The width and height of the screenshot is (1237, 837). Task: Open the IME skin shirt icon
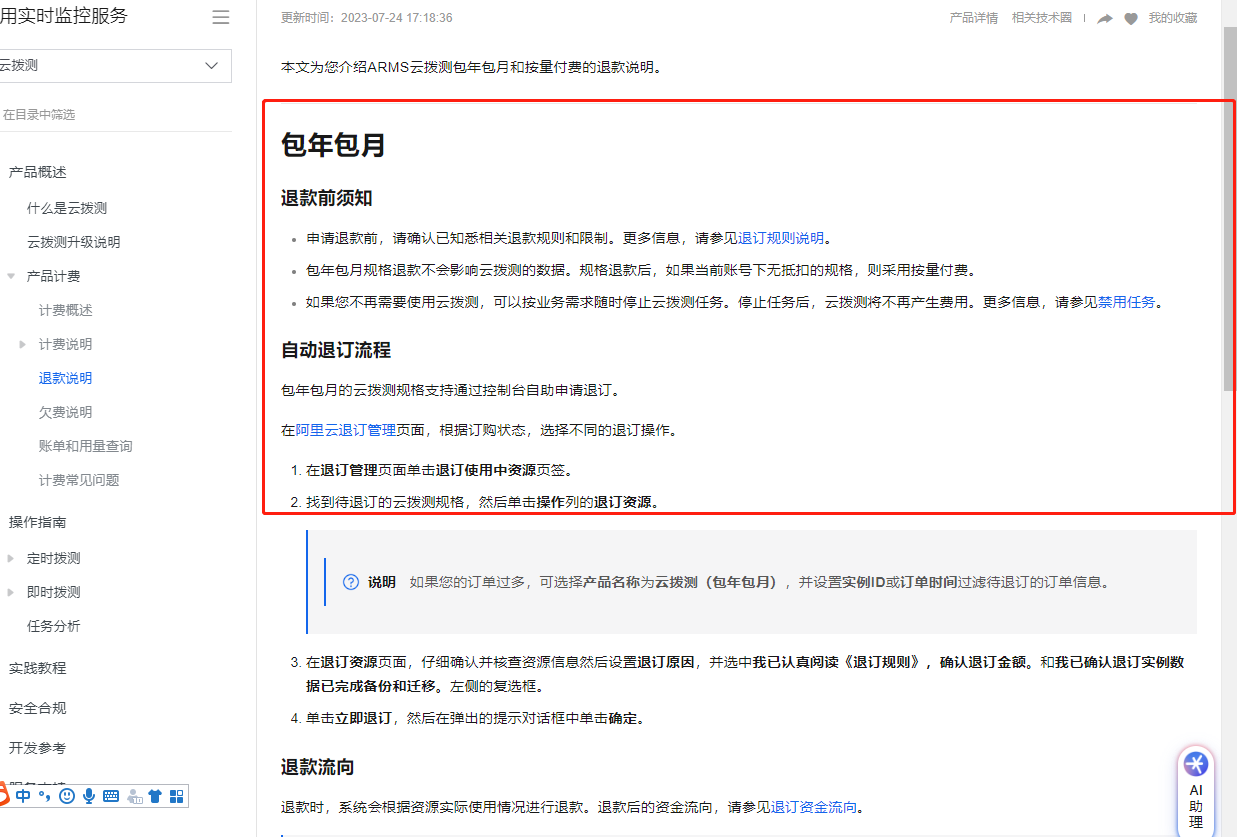point(155,796)
